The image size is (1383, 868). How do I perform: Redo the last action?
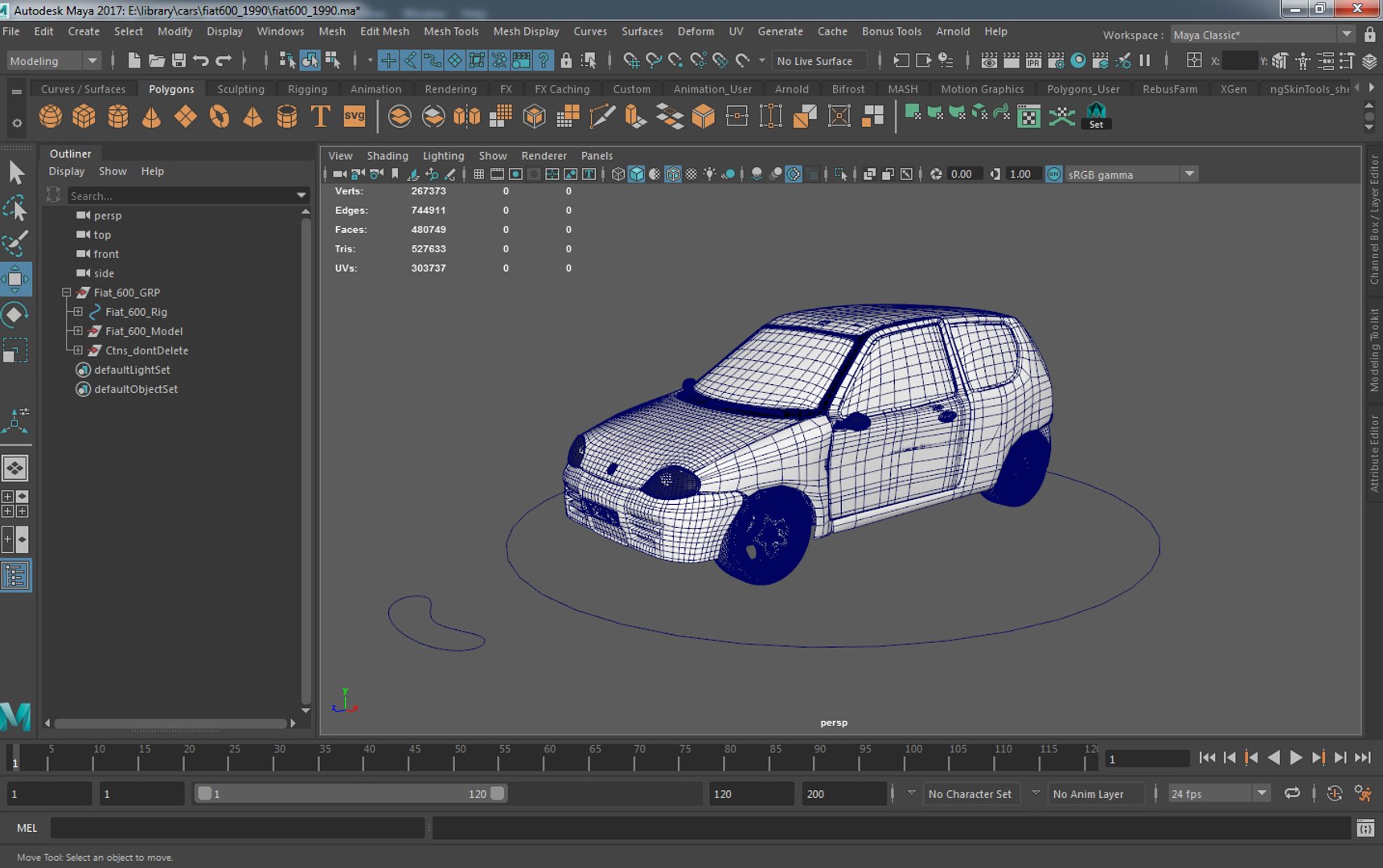(224, 60)
